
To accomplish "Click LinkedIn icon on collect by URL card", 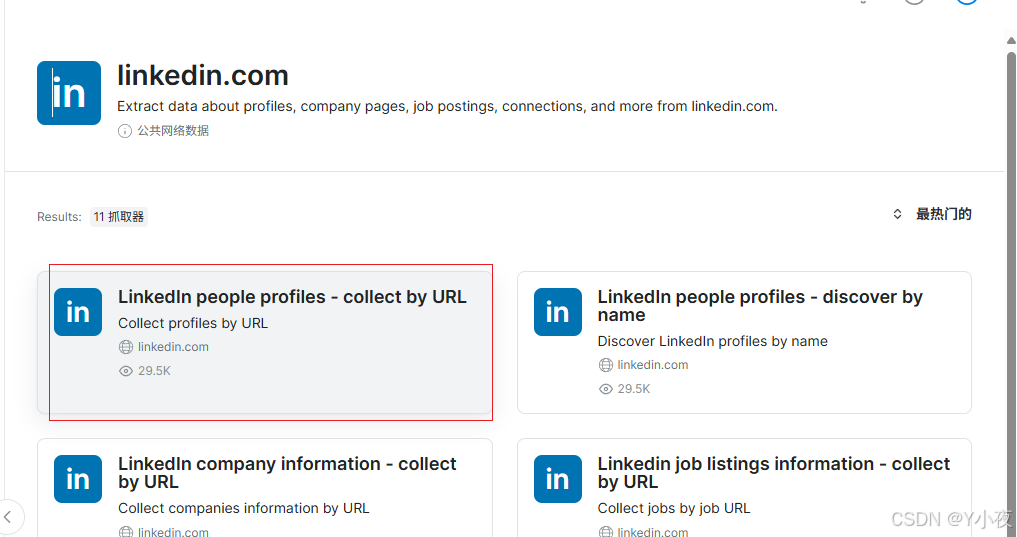I will [78, 312].
